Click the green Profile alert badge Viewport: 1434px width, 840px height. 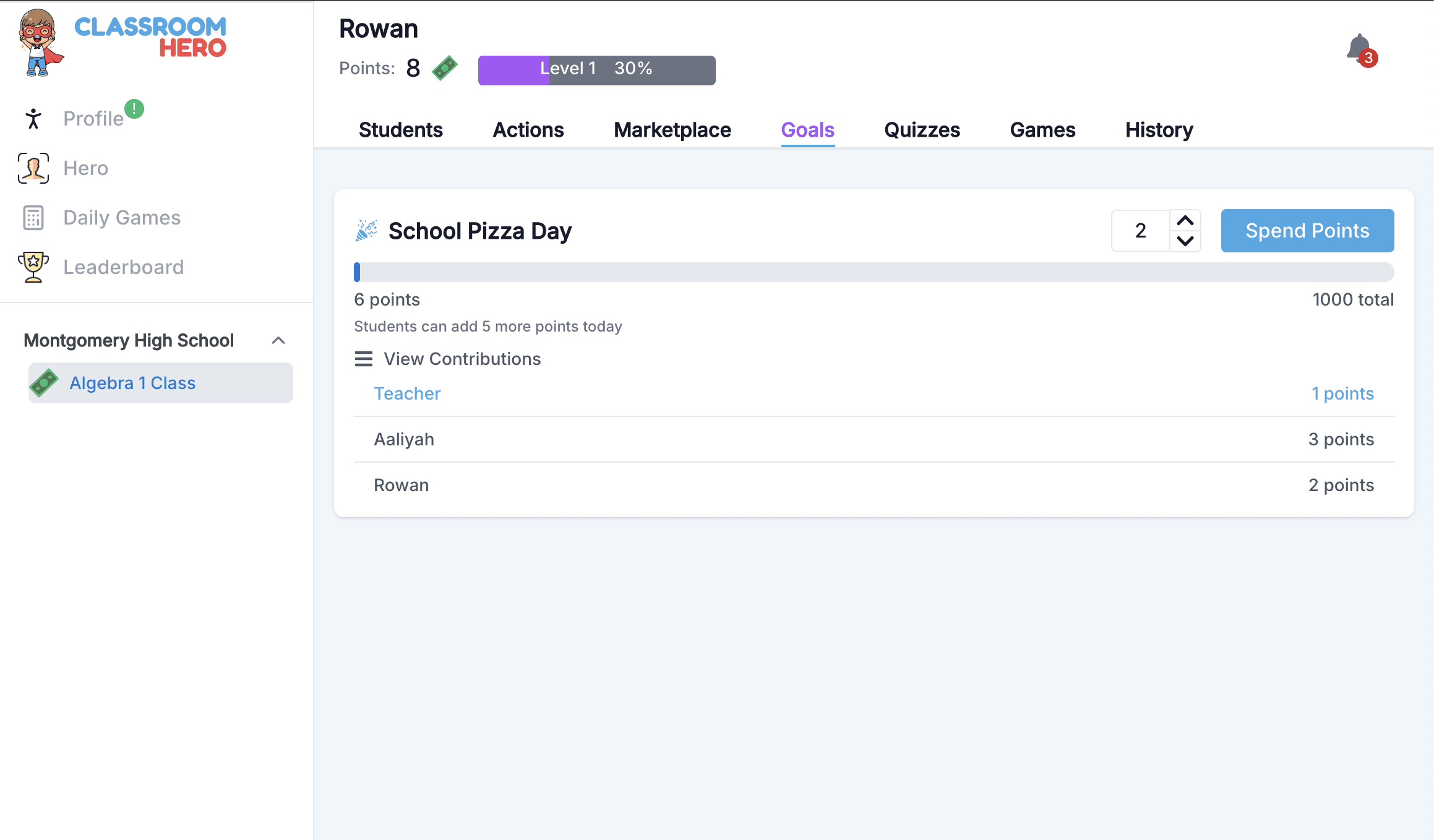[134, 109]
